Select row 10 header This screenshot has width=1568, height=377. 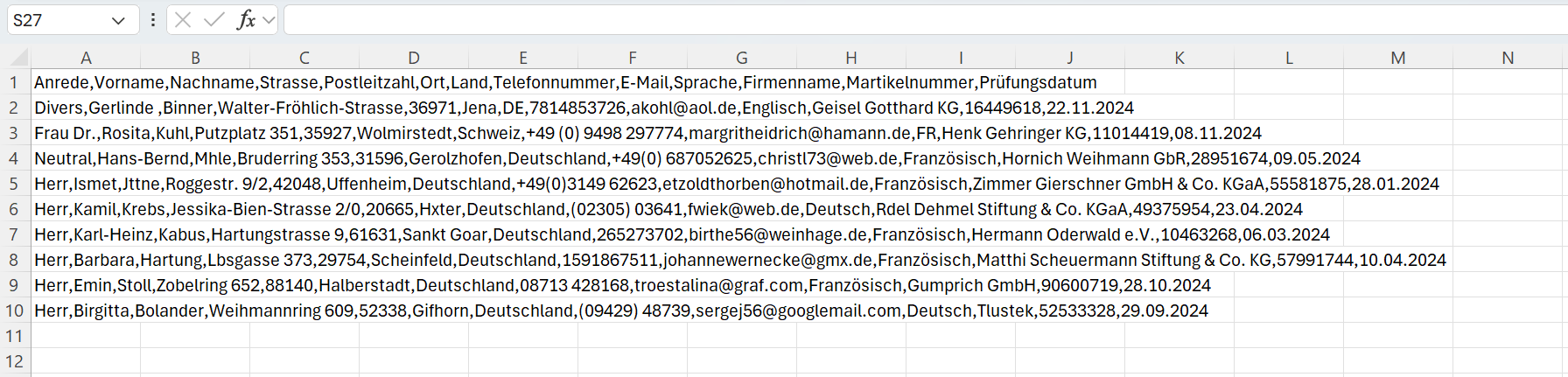coord(15,311)
